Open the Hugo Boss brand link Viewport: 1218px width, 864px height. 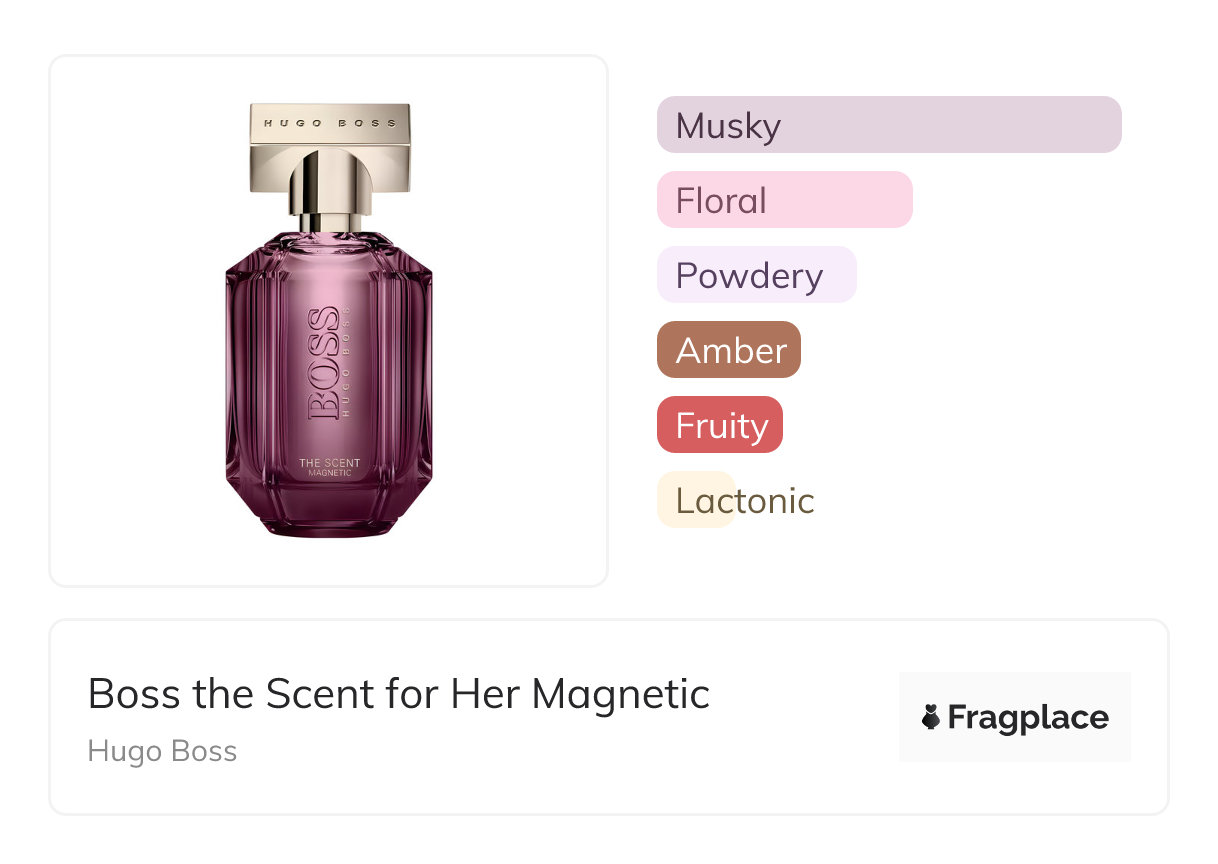pyautogui.click(x=162, y=751)
